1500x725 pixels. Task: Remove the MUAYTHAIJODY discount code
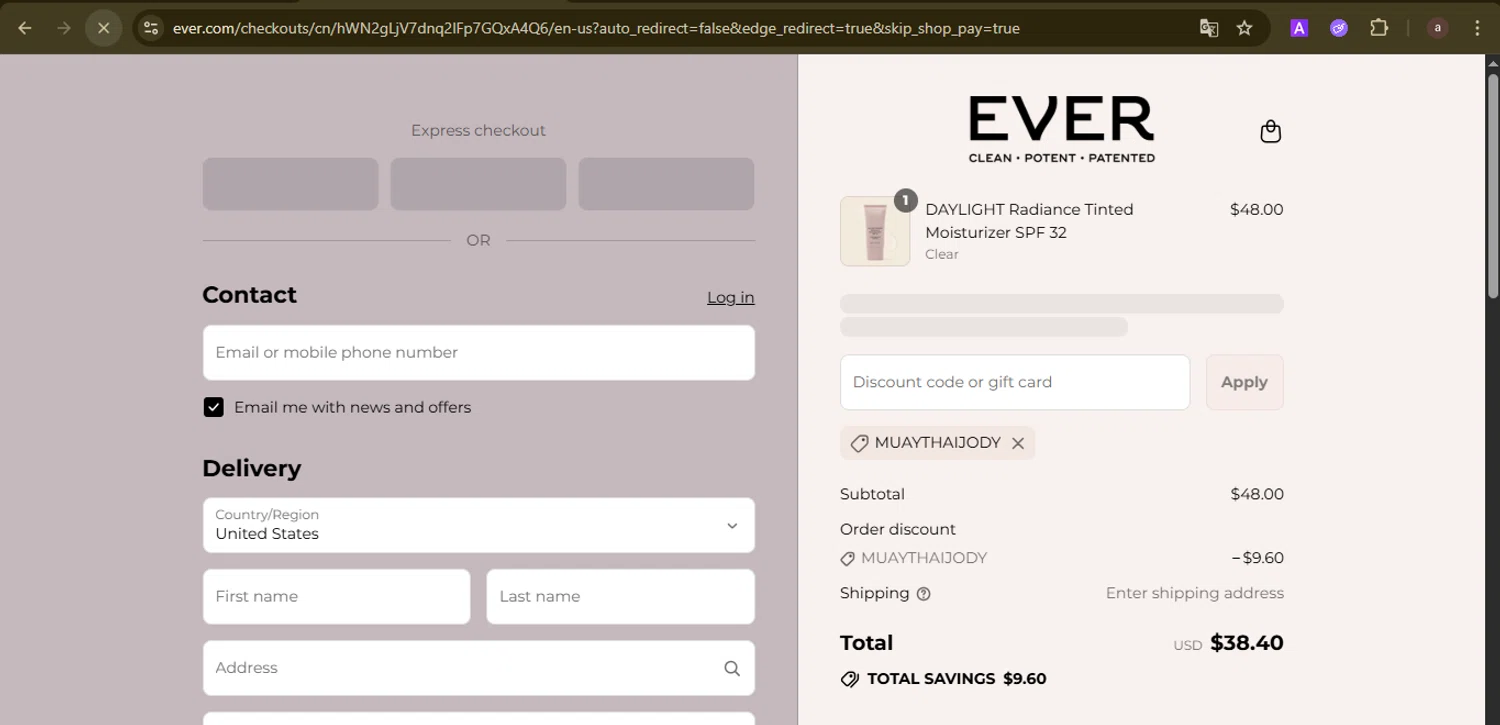point(1018,443)
